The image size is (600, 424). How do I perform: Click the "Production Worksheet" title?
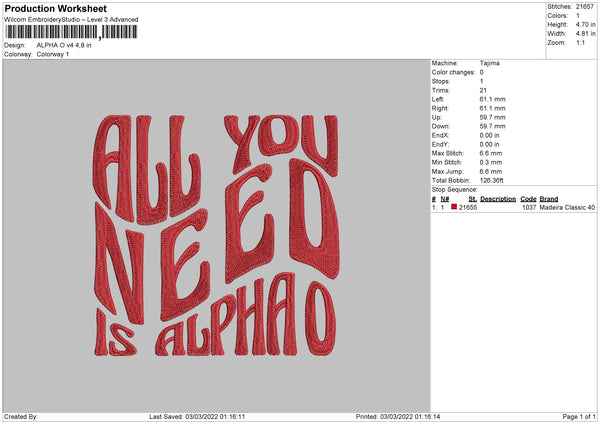(x=55, y=8)
